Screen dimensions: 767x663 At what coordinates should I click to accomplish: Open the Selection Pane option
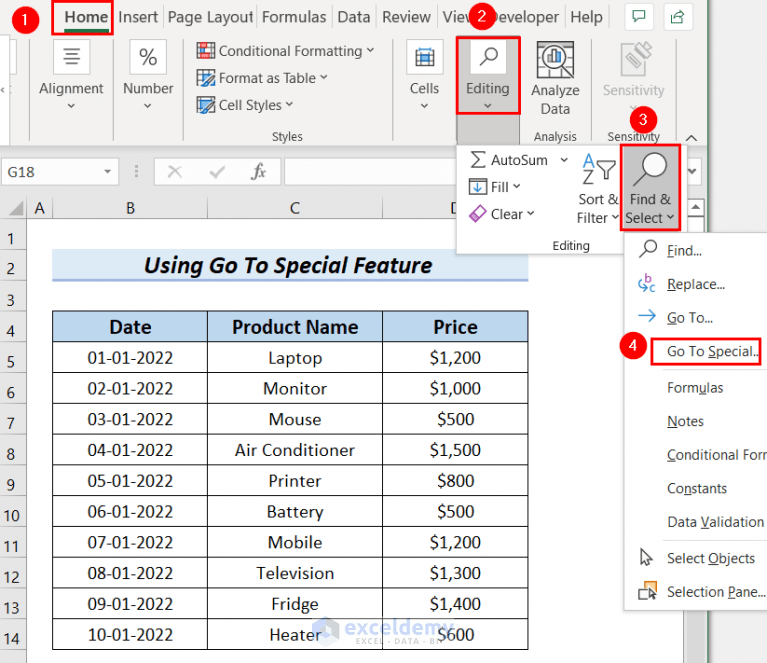716,592
